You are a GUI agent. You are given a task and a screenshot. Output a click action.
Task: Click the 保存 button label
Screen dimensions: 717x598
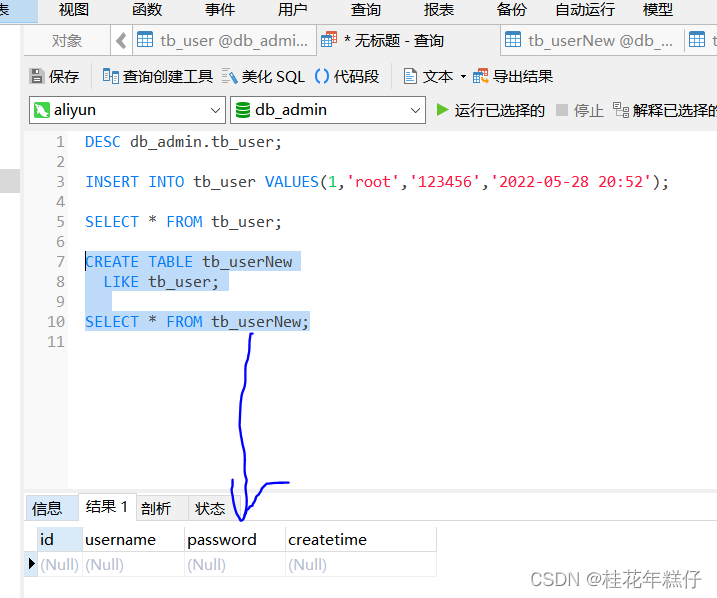point(64,76)
